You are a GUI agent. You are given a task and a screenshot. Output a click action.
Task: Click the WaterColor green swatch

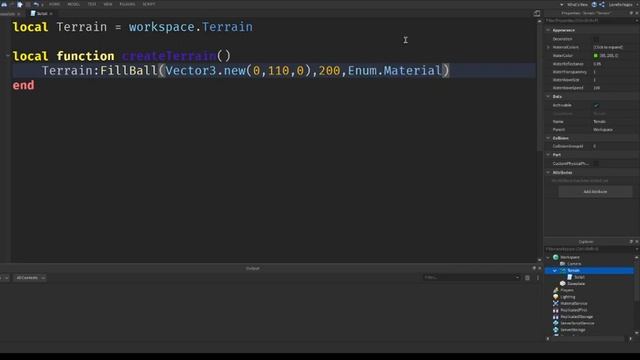pyautogui.click(x=596, y=56)
